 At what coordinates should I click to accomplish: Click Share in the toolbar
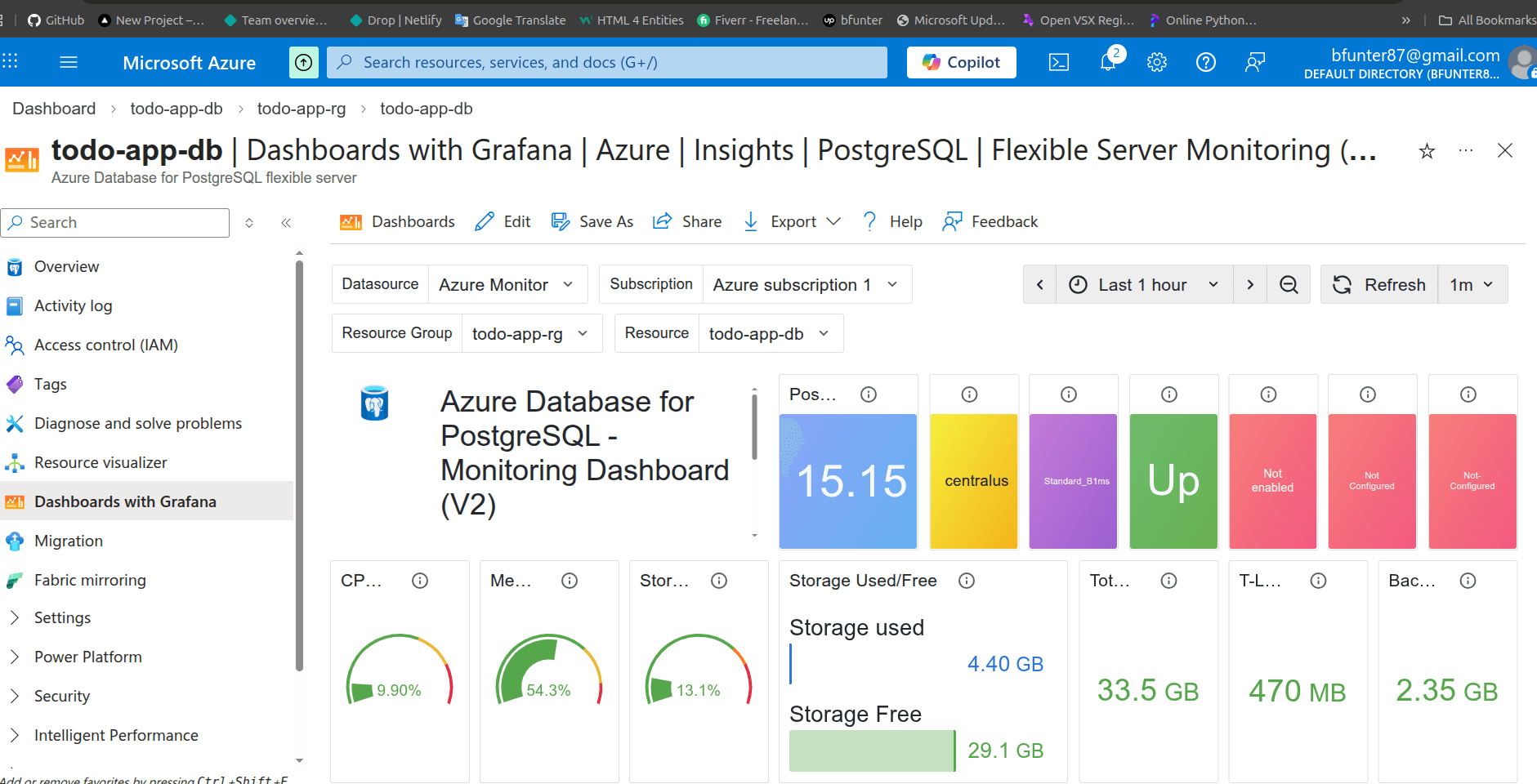pos(687,222)
